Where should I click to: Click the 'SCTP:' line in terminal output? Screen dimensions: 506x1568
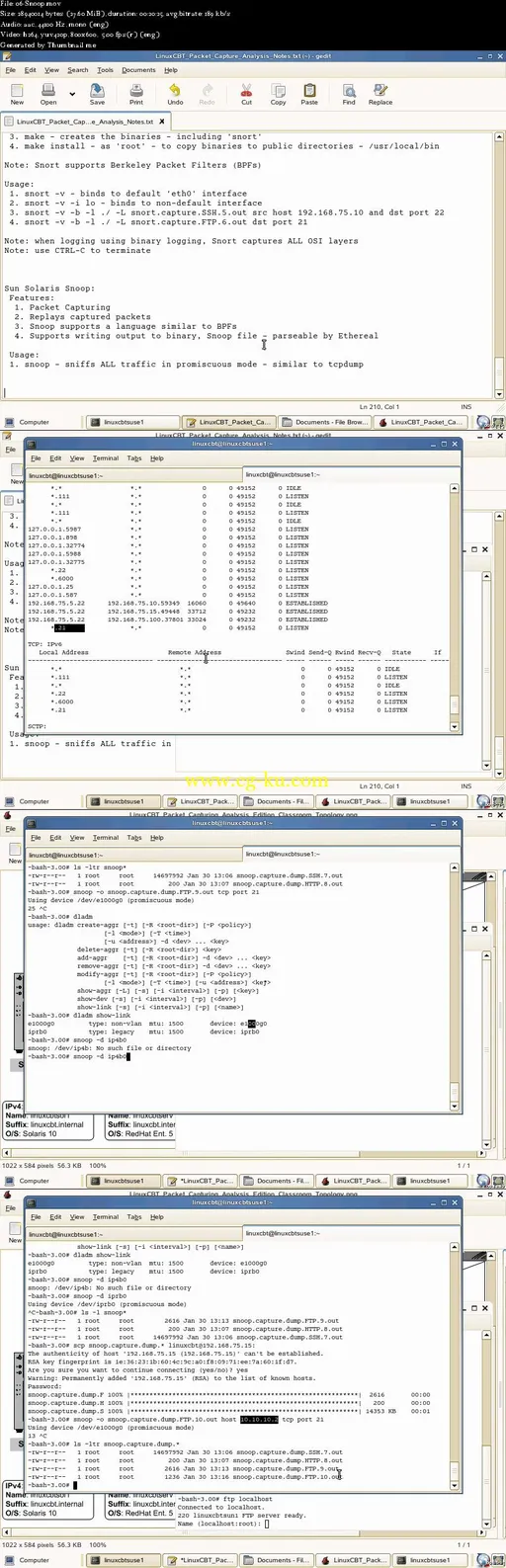click(x=38, y=727)
